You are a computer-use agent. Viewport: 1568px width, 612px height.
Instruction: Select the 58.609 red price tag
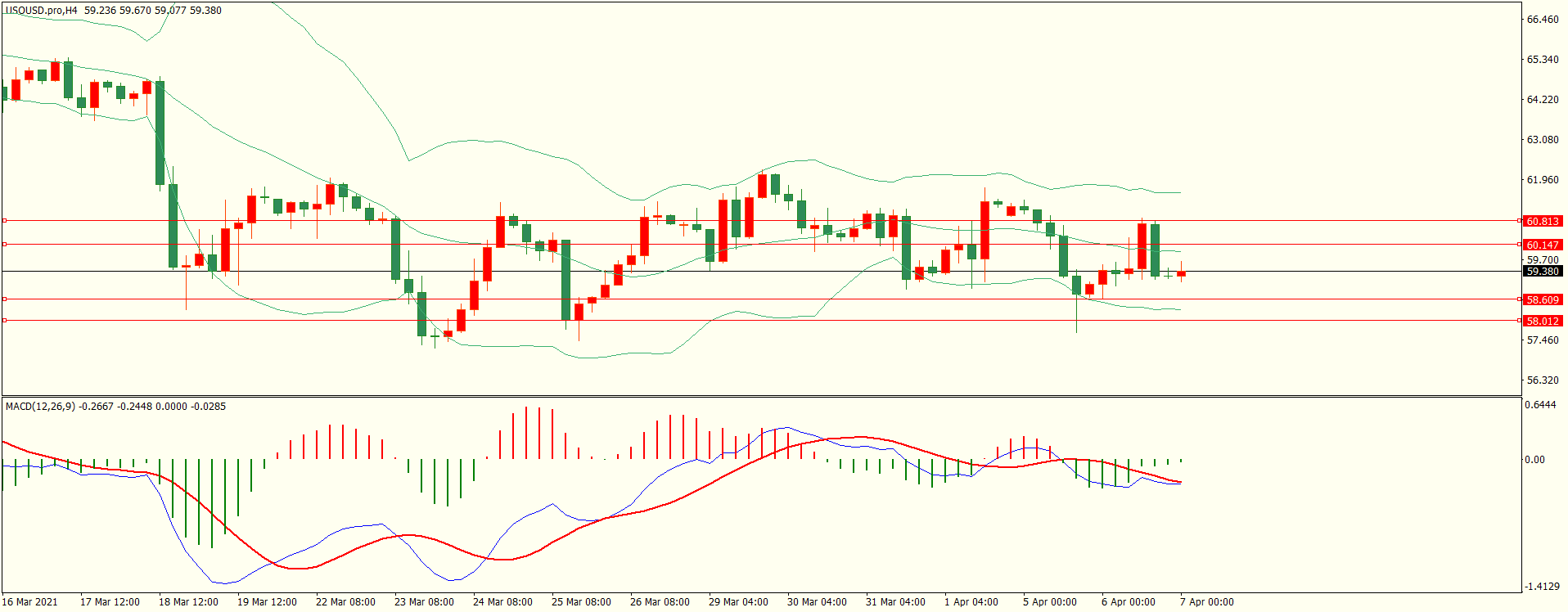pyautogui.click(x=1542, y=300)
